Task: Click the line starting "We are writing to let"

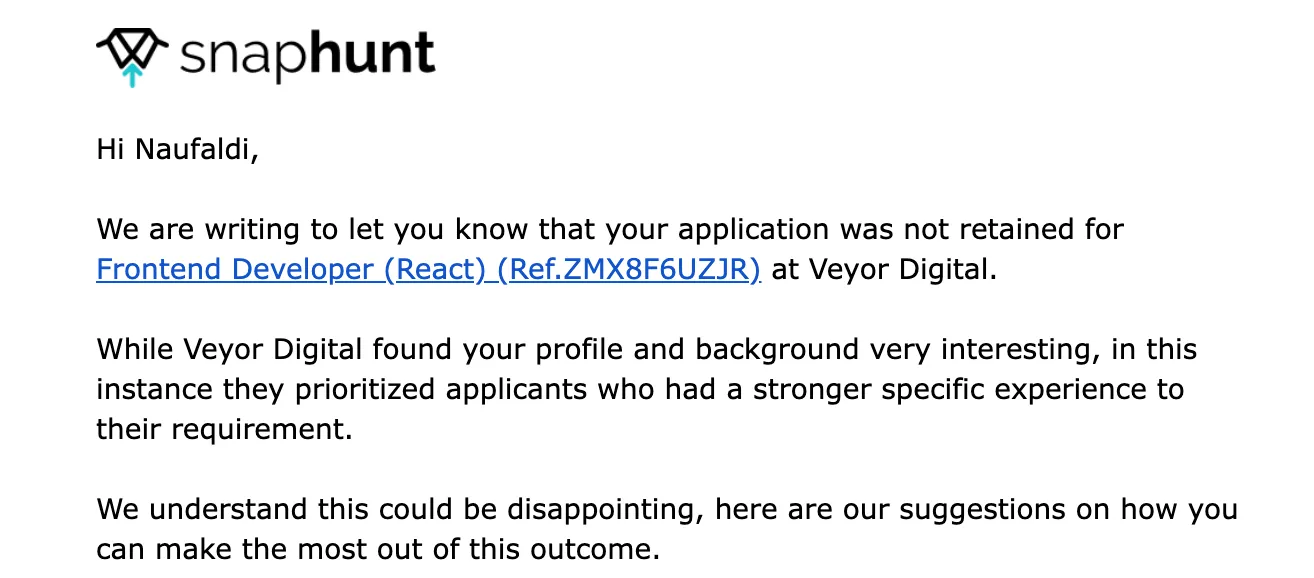Action: click(x=610, y=230)
